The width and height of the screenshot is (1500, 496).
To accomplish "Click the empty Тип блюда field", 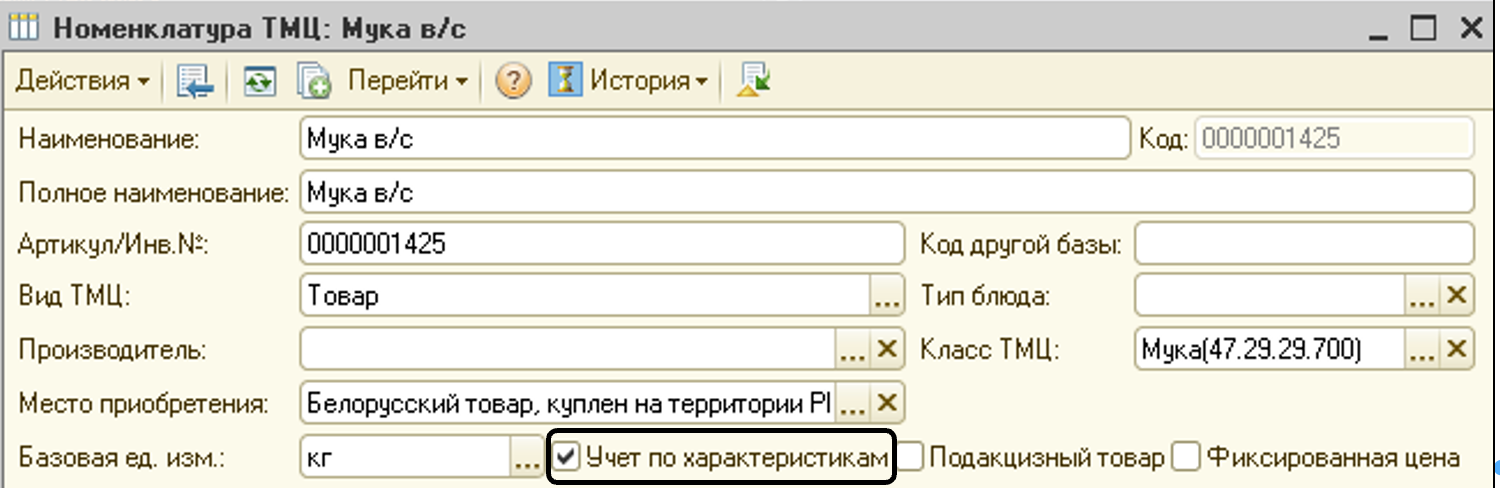I will click(x=1271, y=296).
